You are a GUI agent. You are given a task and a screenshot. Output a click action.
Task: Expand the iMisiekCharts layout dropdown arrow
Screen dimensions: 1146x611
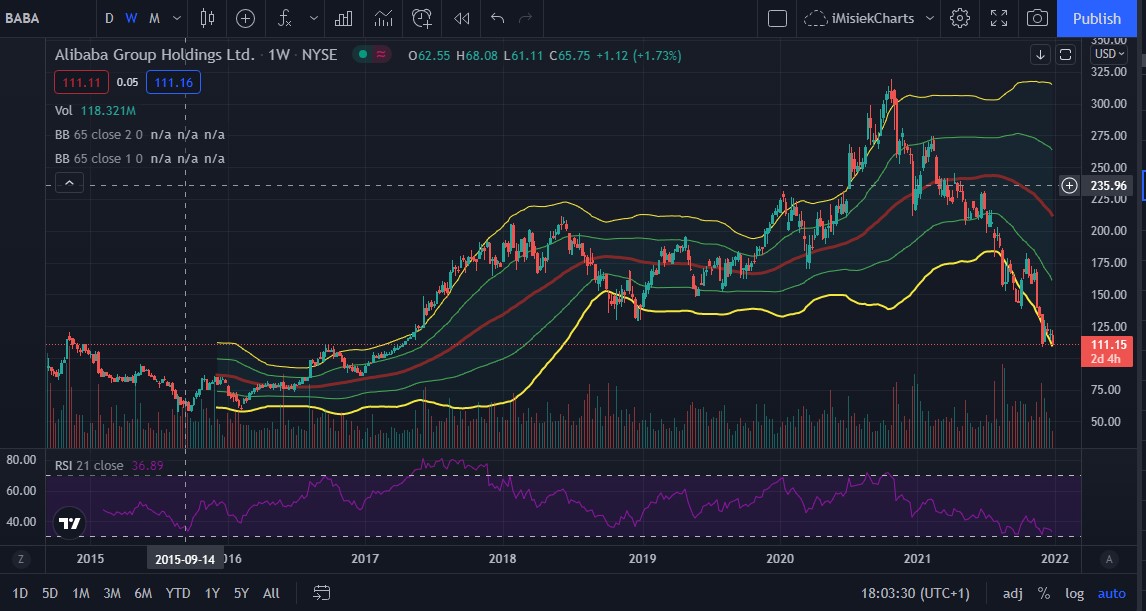tap(930, 18)
